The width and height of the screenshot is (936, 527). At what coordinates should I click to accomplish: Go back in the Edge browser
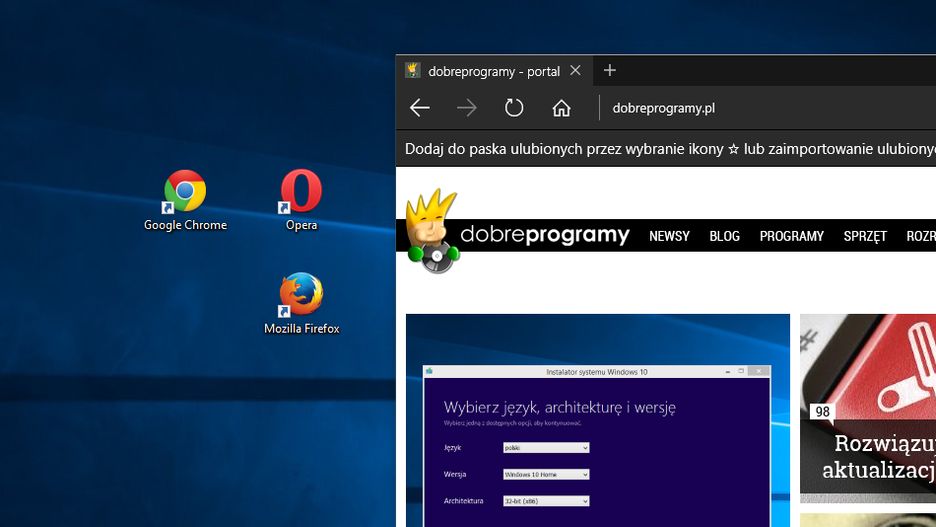click(420, 108)
